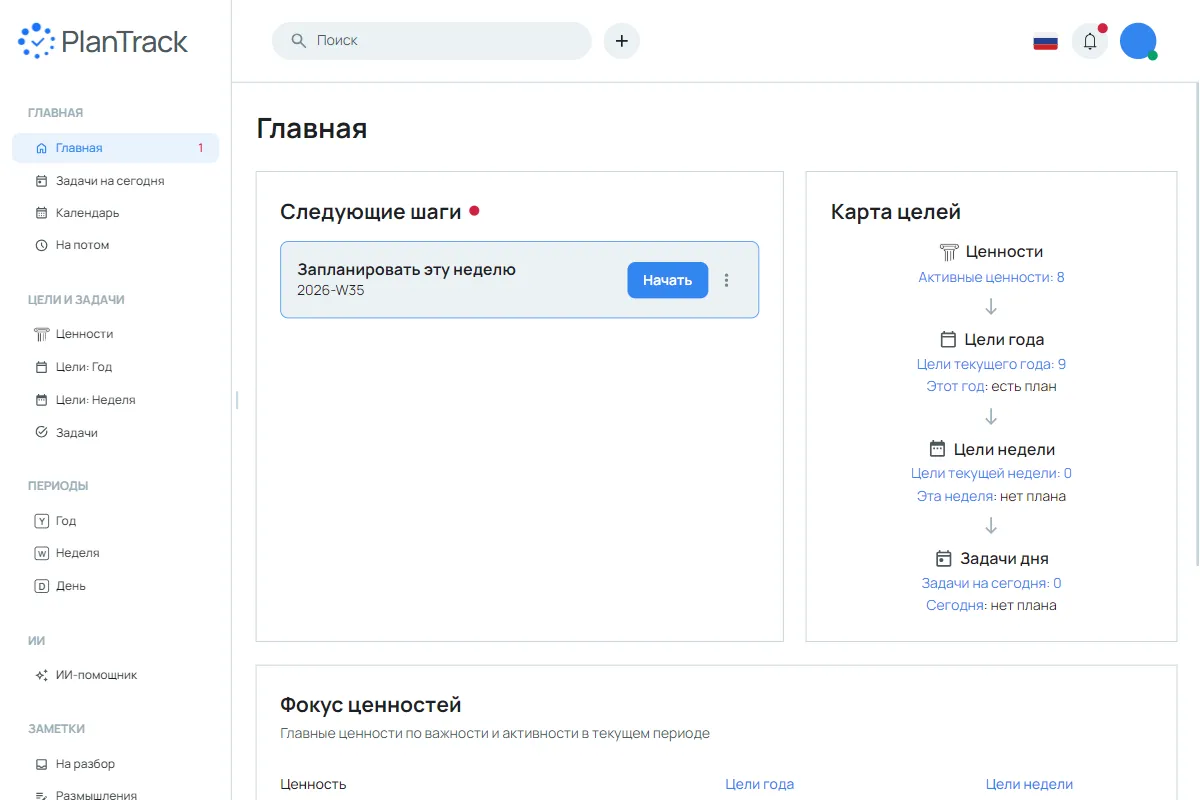This screenshot has height=800, width=1200.
Task: Click the Этот год link
Action: click(x=957, y=386)
